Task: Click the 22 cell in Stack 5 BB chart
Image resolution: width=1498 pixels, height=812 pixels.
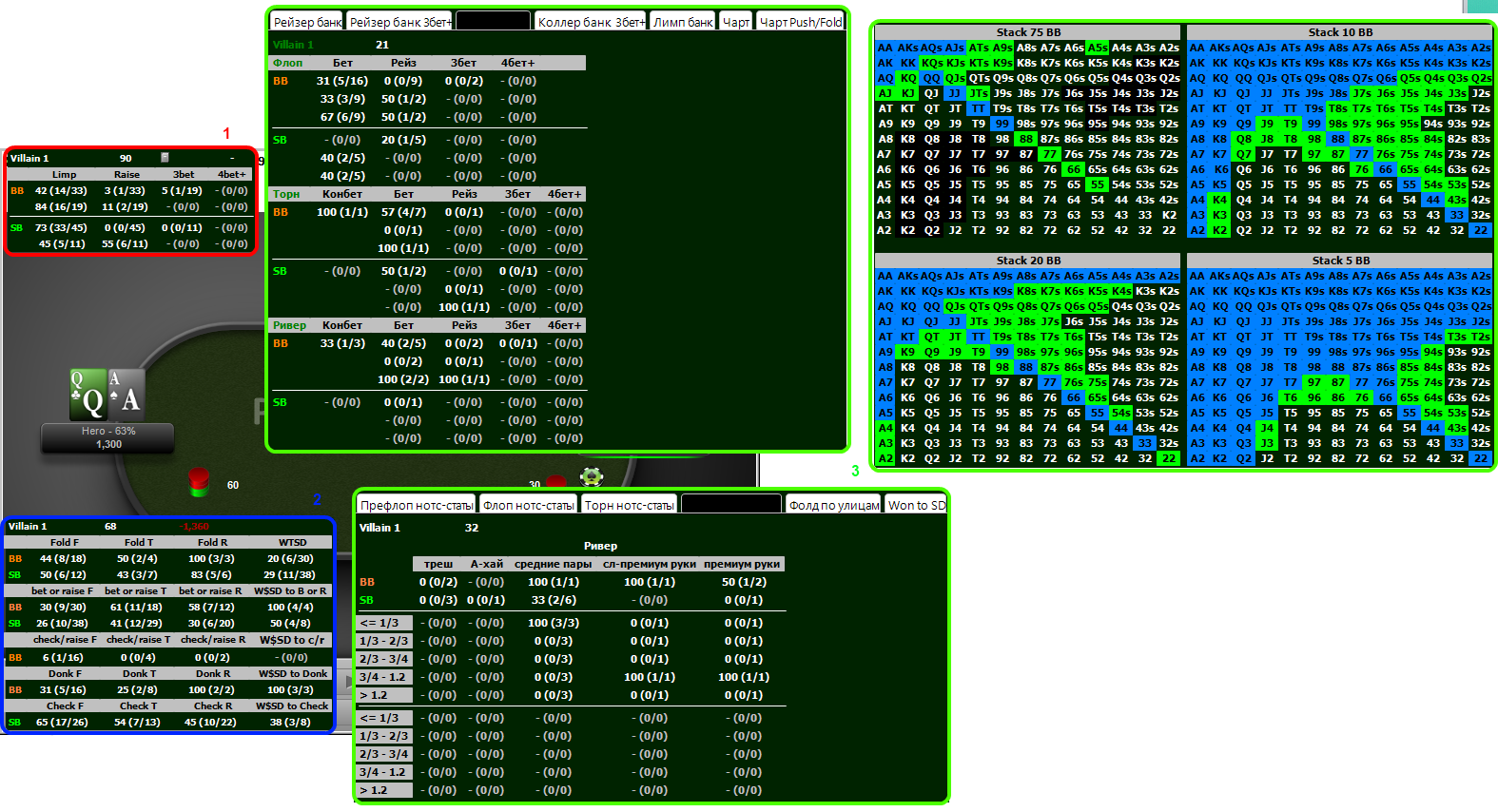Action: [1480, 458]
